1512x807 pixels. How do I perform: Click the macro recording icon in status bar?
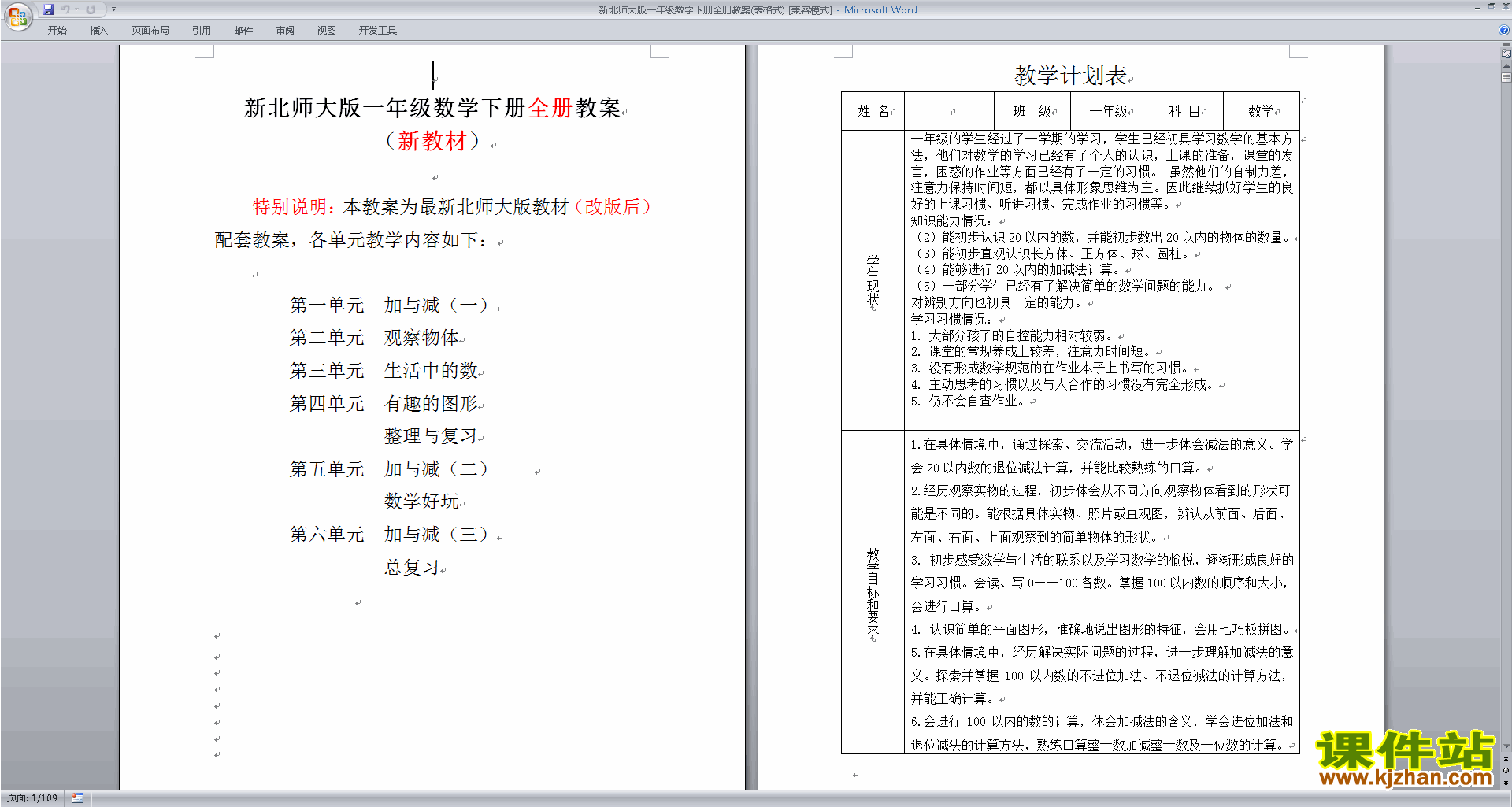pos(77,798)
